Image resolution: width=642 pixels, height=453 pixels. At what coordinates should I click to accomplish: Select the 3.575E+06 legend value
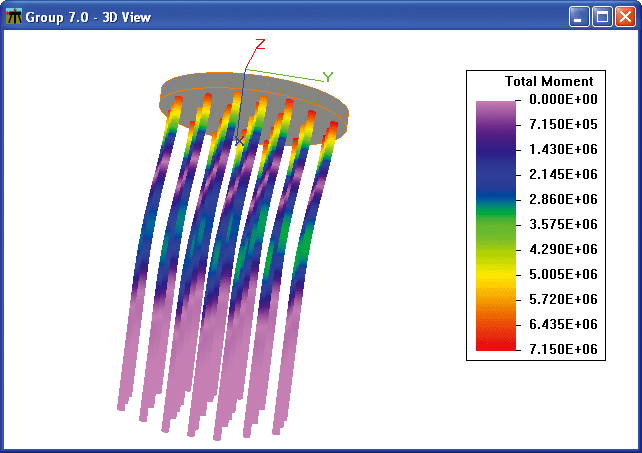[x=563, y=224]
